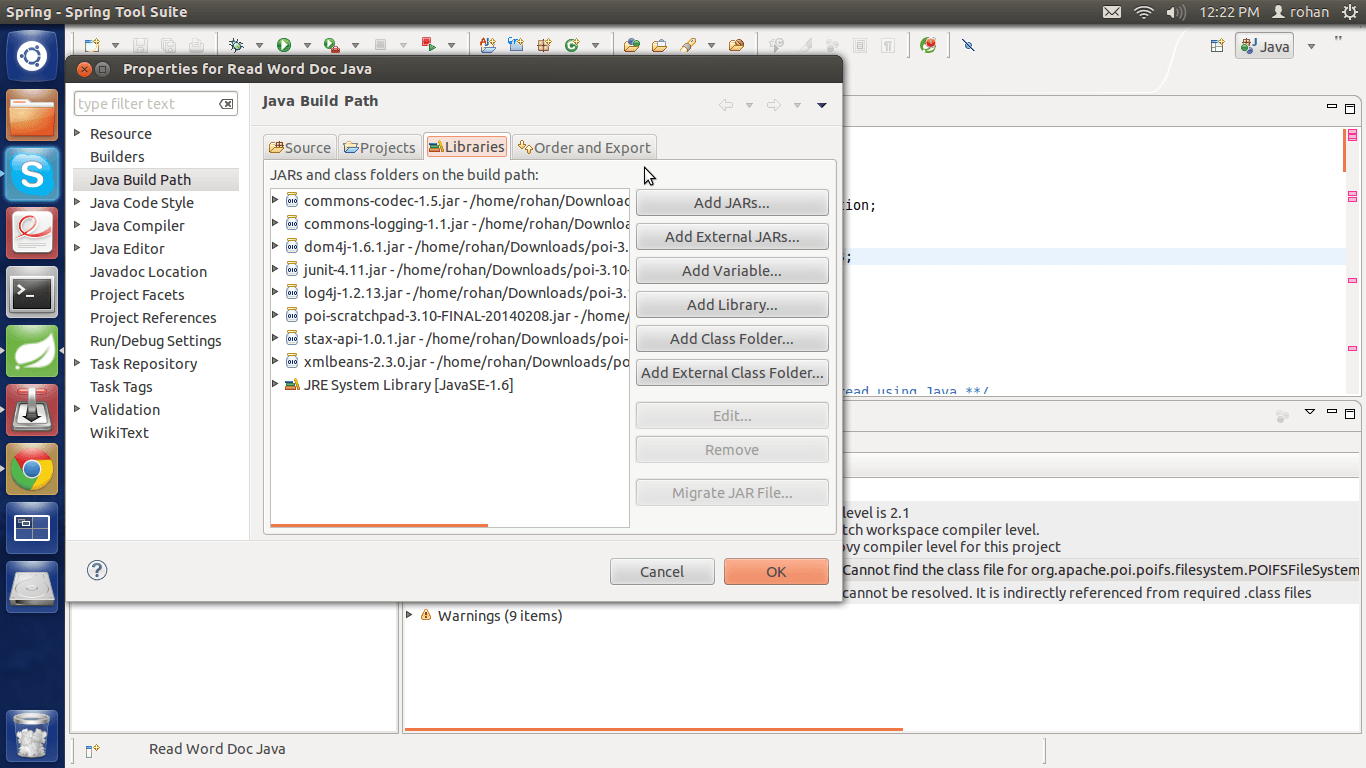The image size is (1366, 768).
Task: Confirm the dialog with OK
Action: pyautogui.click(x=776, y=572)
